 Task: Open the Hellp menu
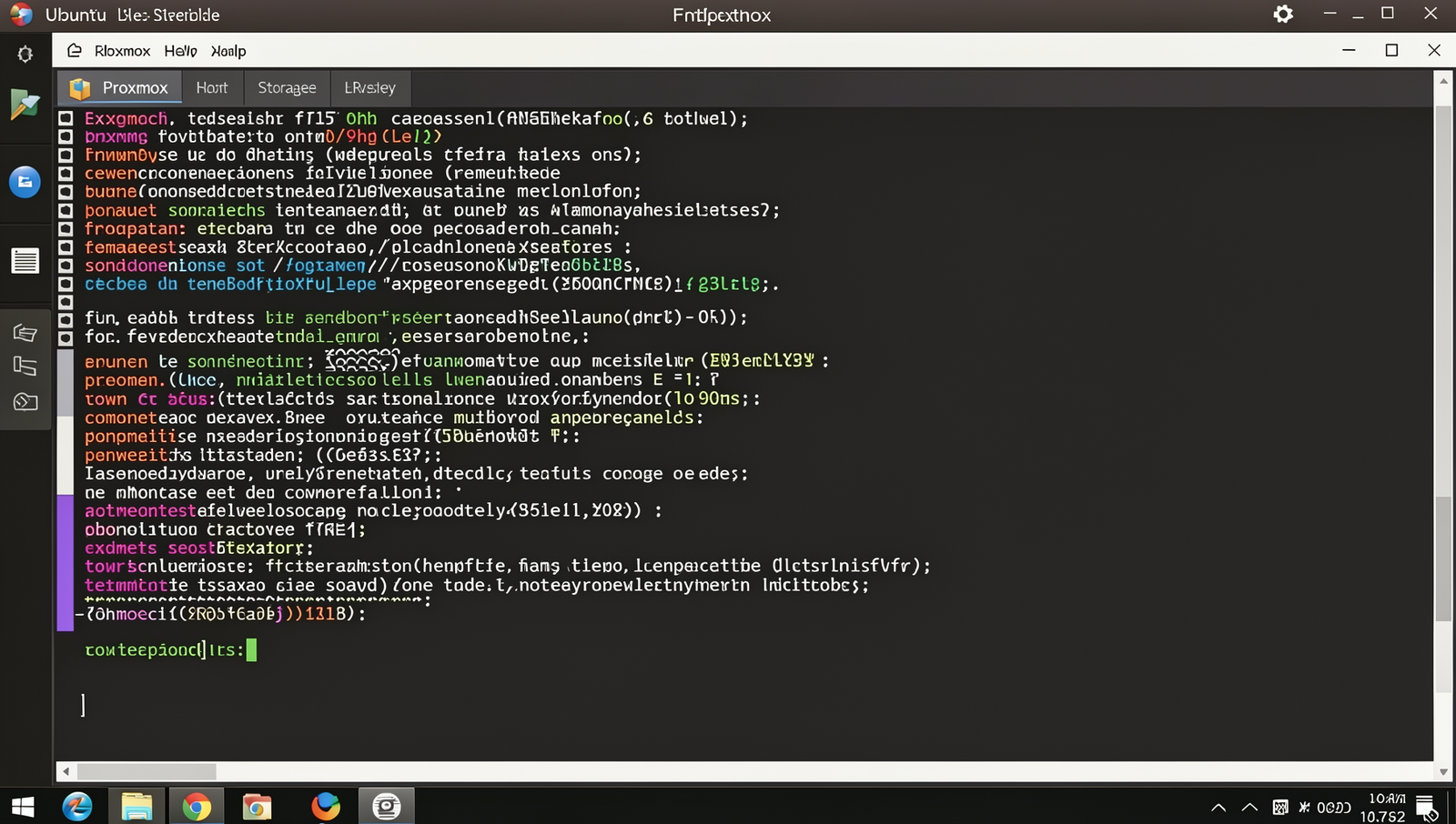180,51
